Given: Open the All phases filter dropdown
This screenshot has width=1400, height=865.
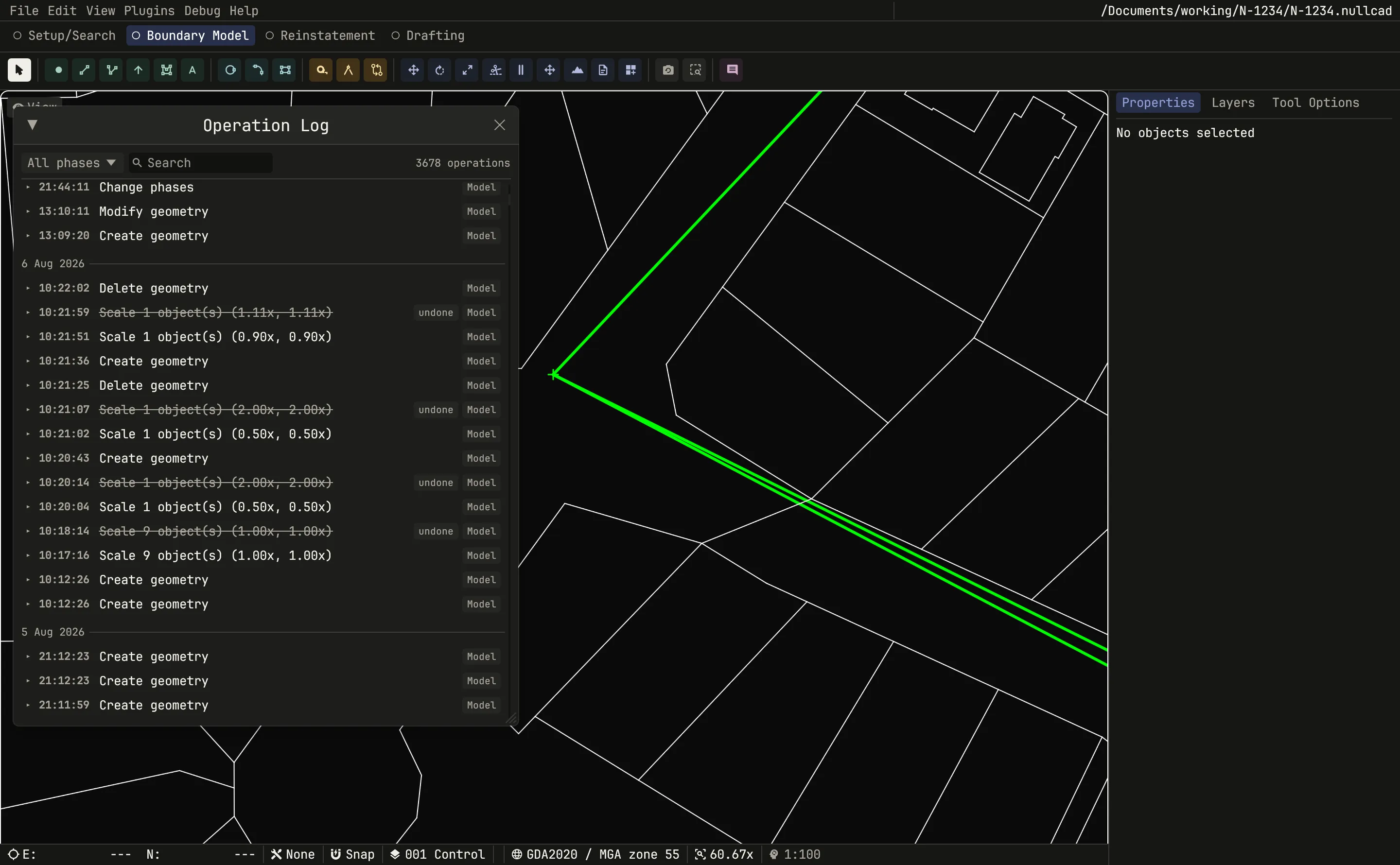Looking at the screenshot, I should [x=71, y=163].
